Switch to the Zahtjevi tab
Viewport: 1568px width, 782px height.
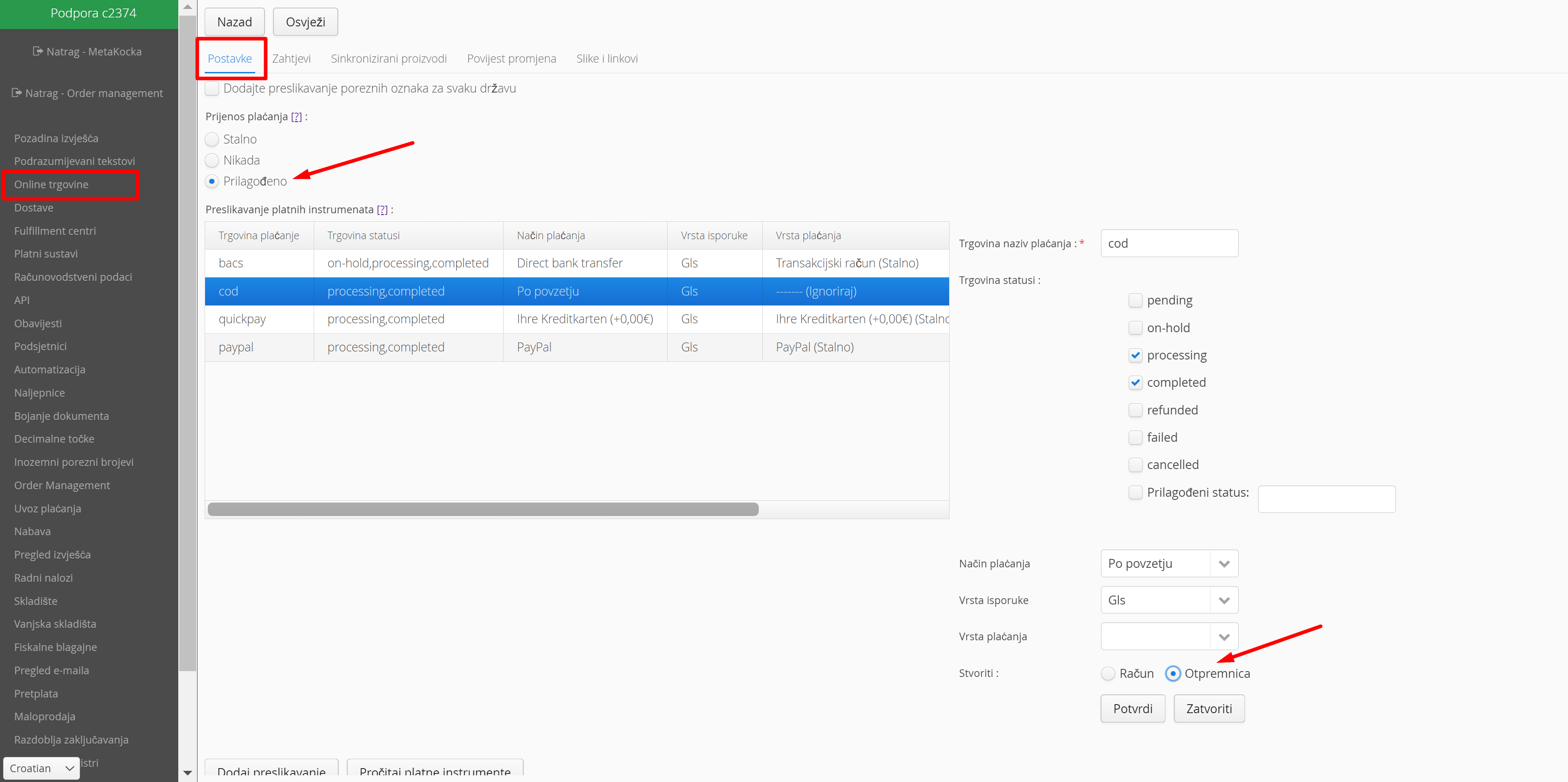(291, 59)
